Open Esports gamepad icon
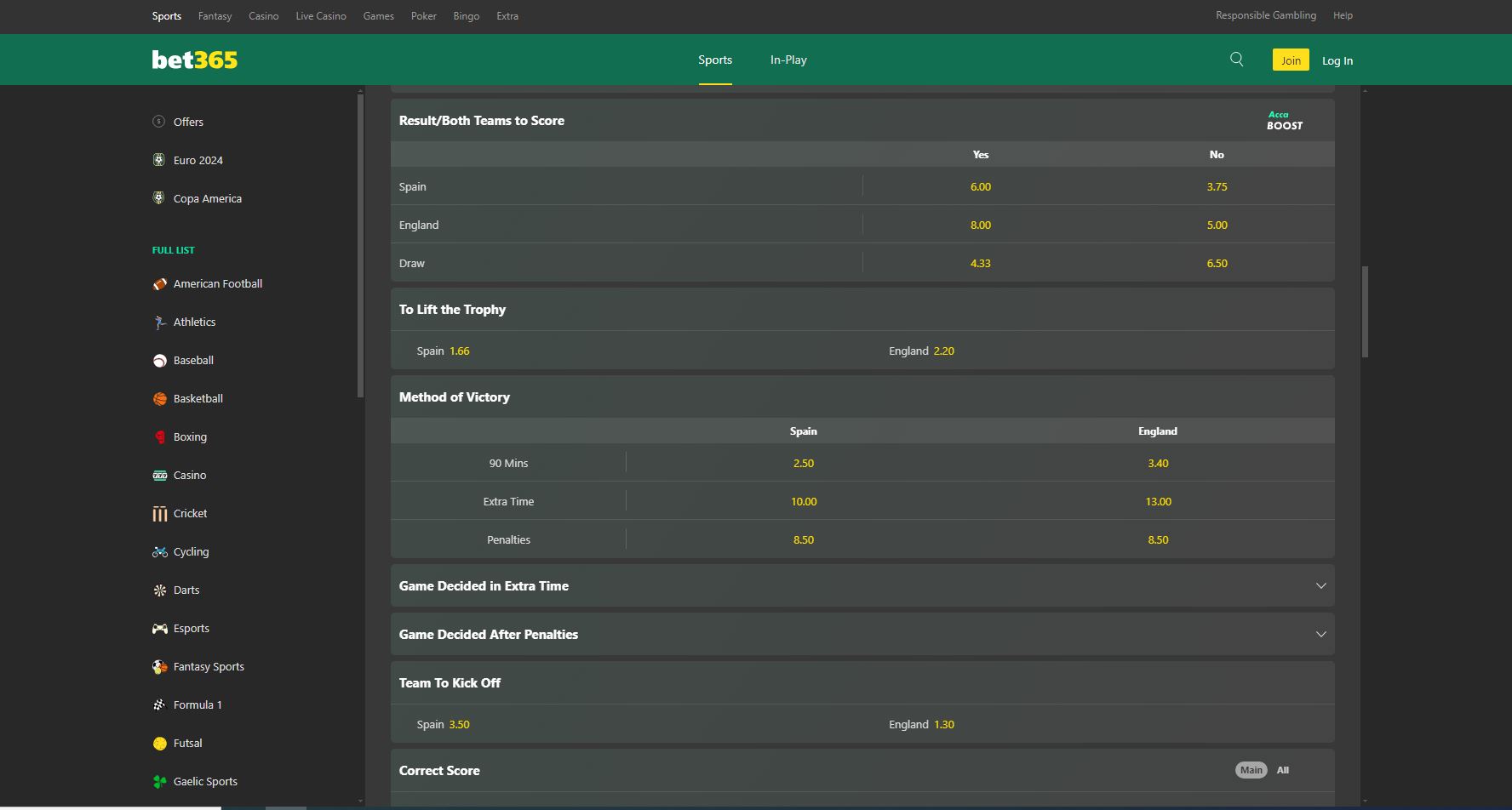The height and width of the screenshot is (810, 1512). coord(159,629)
